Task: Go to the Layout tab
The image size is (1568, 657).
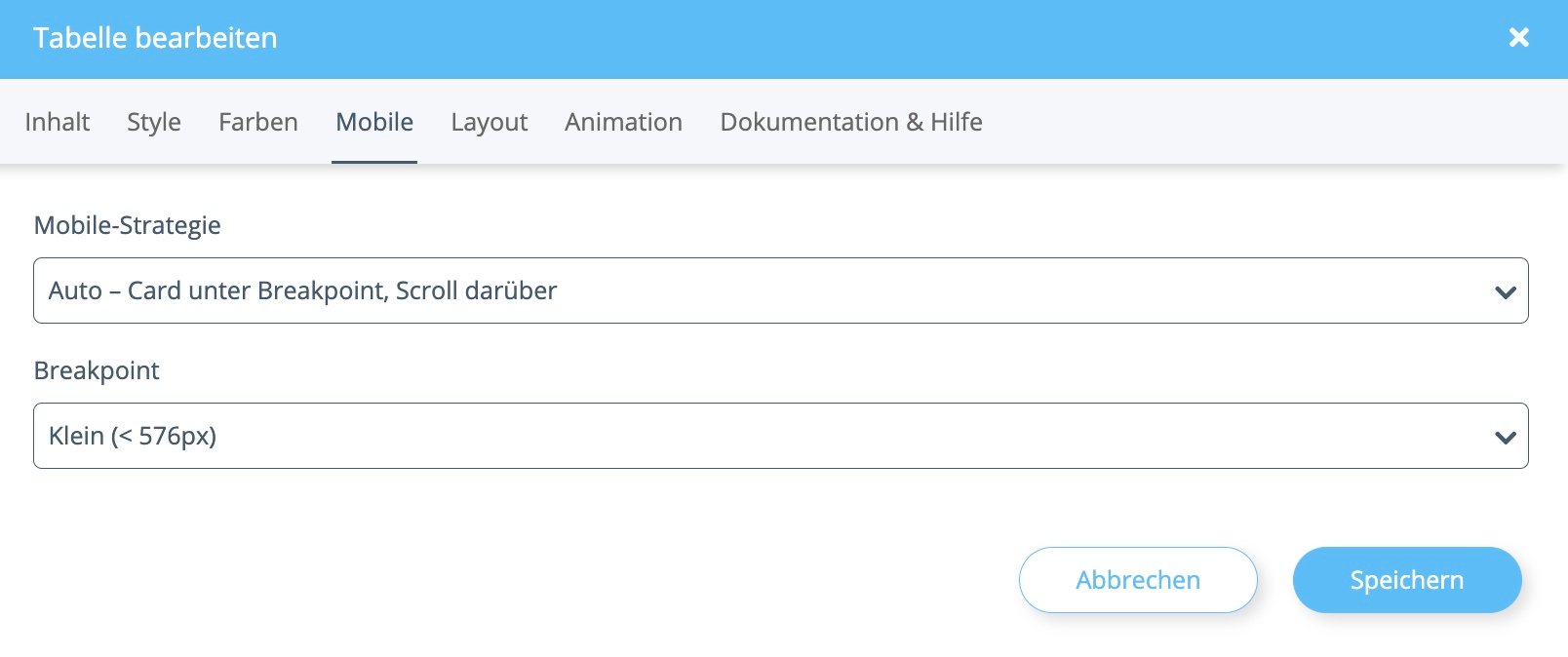Action: (489, 122)
